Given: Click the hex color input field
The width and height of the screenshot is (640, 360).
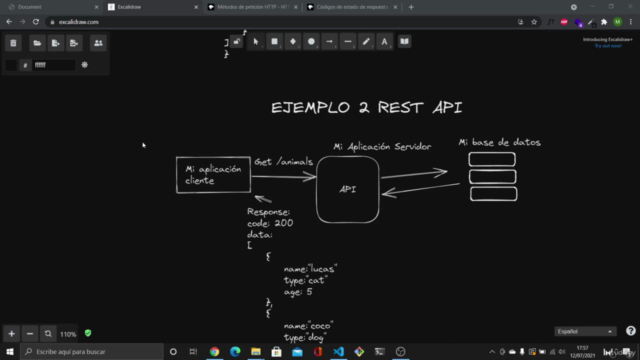Looking at the screenshot, I should pos(53,65).
